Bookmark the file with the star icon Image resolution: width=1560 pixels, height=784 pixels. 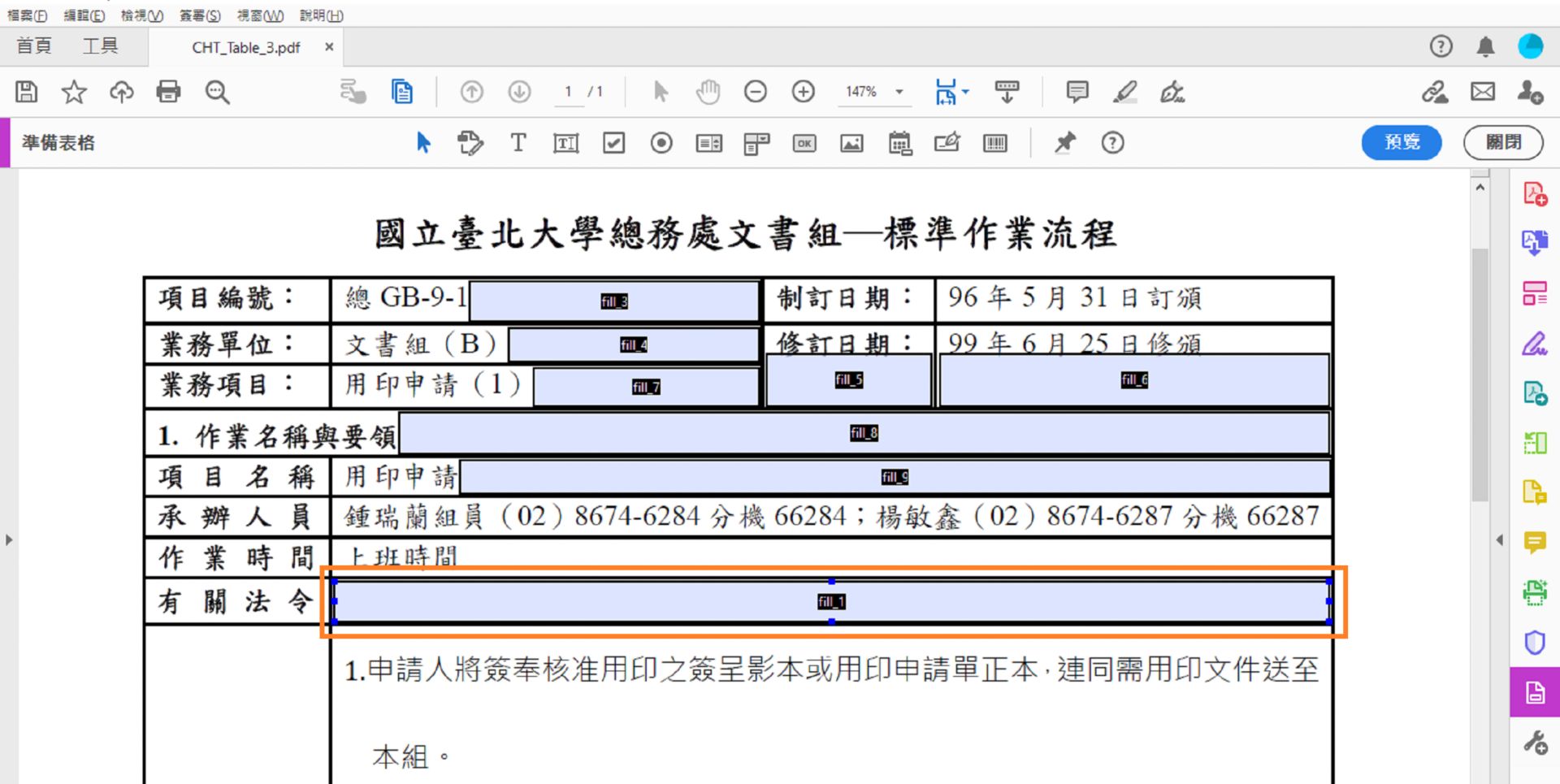(x=74, y=92)
